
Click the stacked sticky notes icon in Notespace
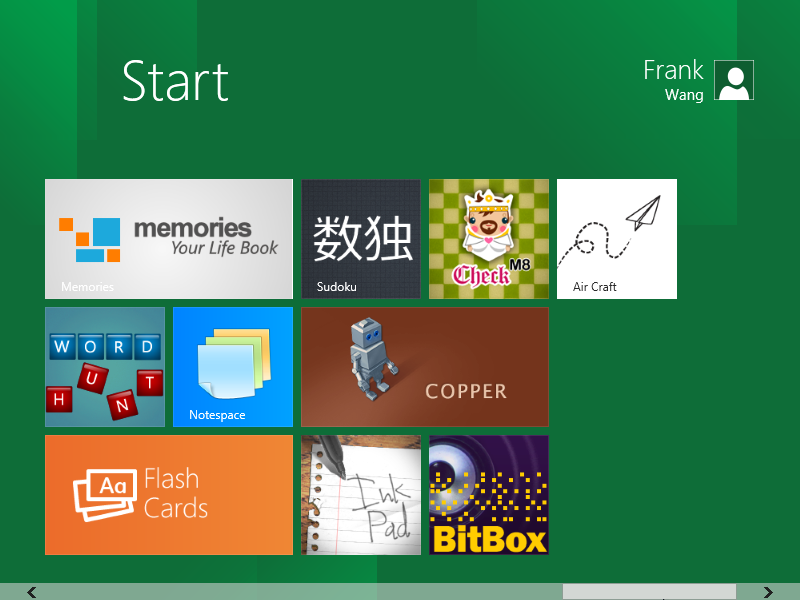(234, 363)
